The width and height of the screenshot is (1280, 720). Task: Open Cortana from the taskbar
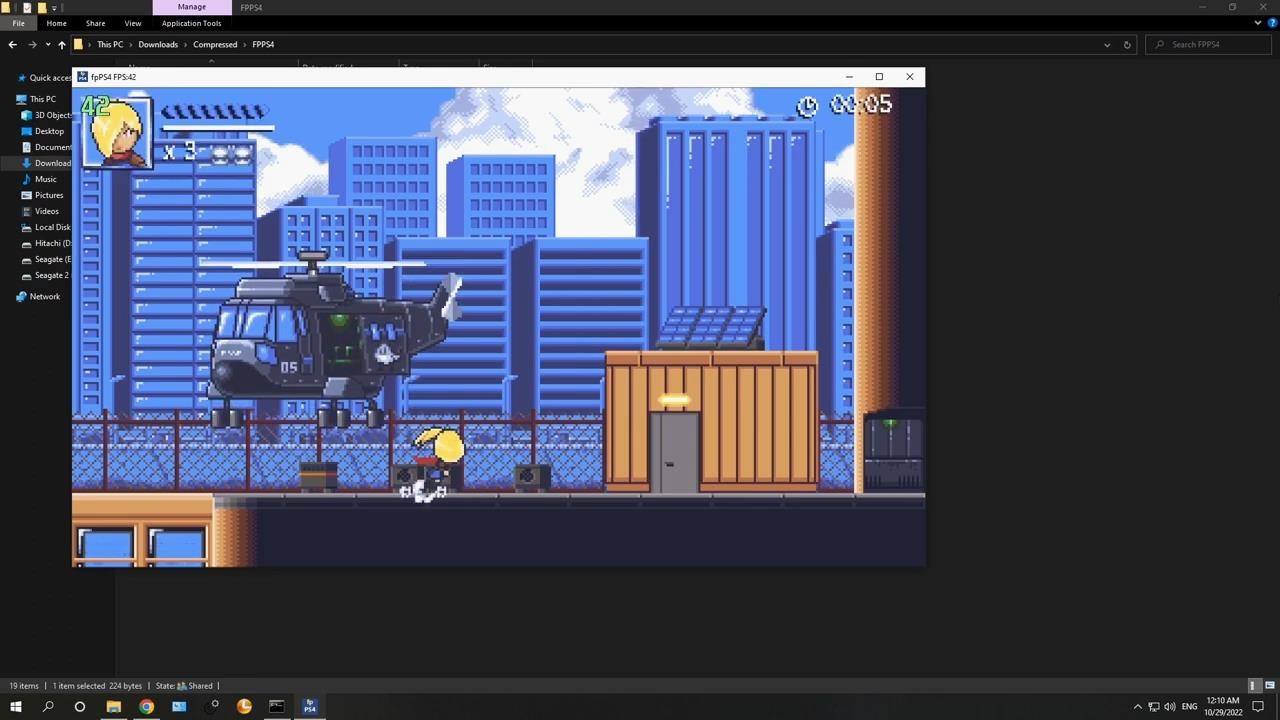(80, 706)
